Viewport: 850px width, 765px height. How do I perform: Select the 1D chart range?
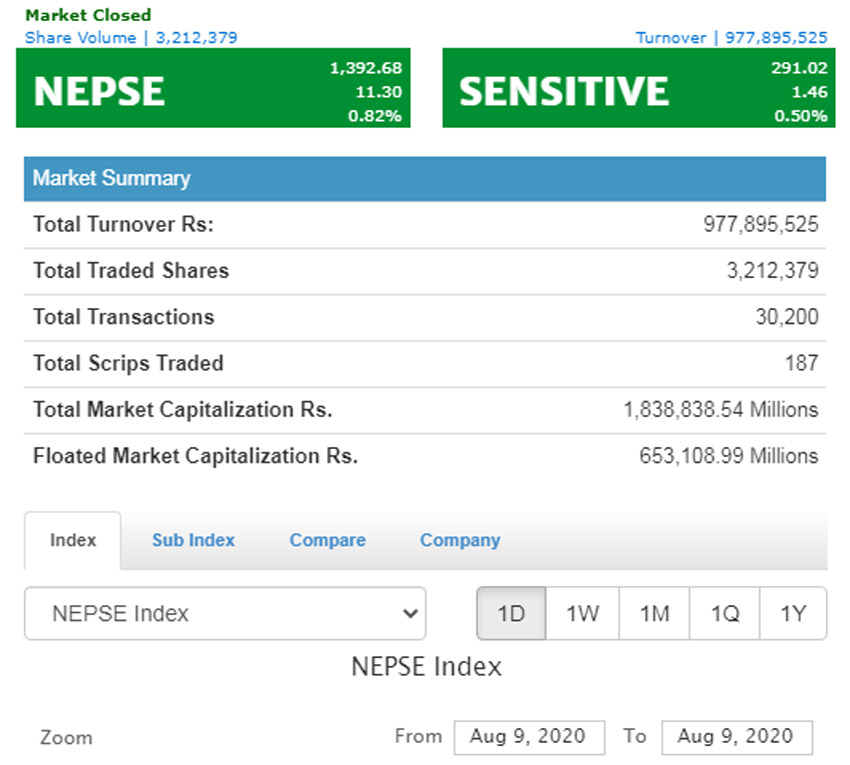click(511, 613)
